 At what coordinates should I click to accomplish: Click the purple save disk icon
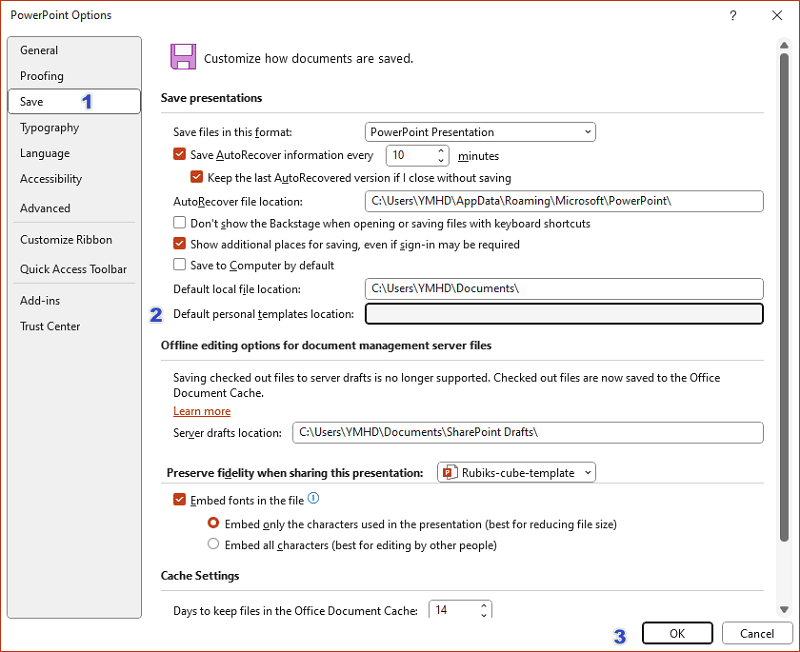[183, 57]
